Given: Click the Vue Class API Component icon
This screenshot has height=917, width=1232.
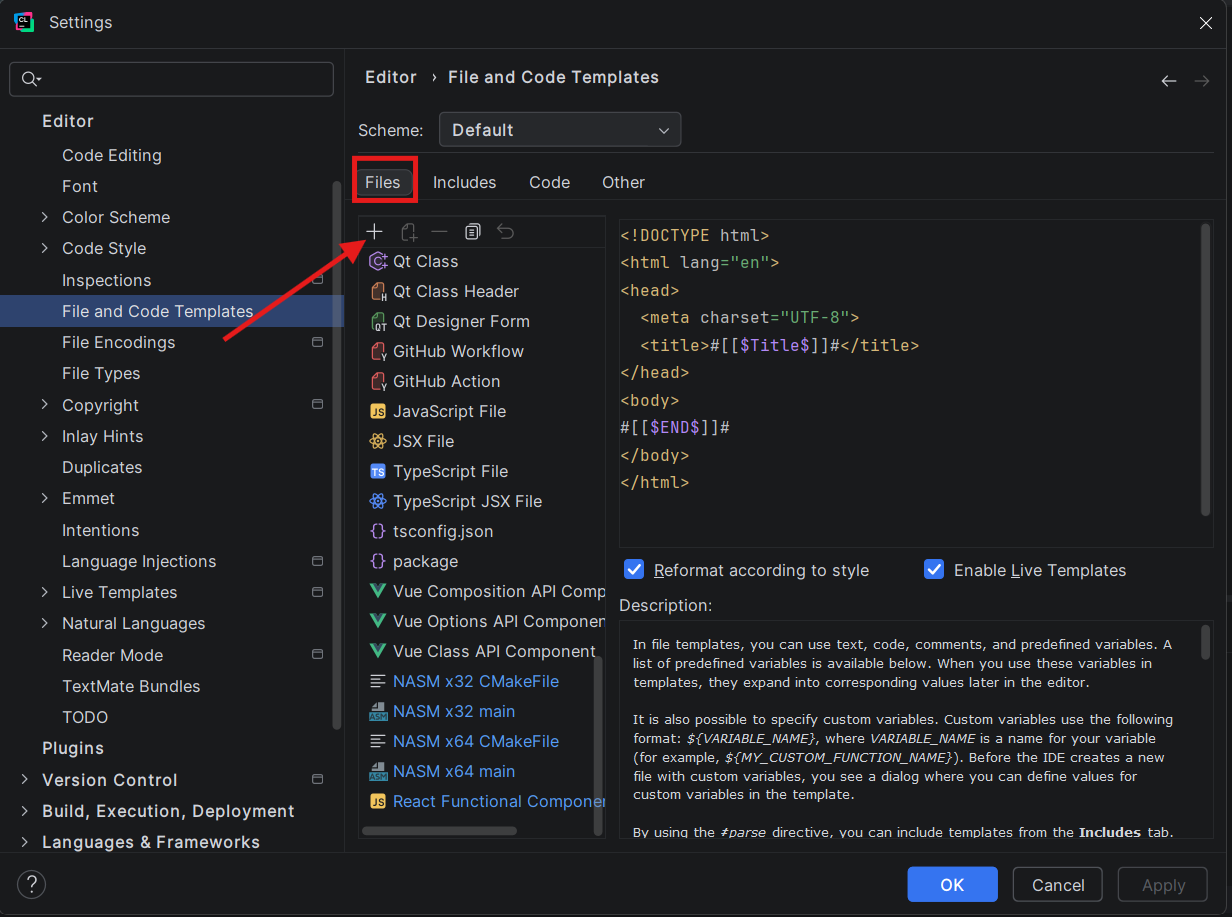Looking at the screenshot, I should pyautogui.click(x=378, y=651).
